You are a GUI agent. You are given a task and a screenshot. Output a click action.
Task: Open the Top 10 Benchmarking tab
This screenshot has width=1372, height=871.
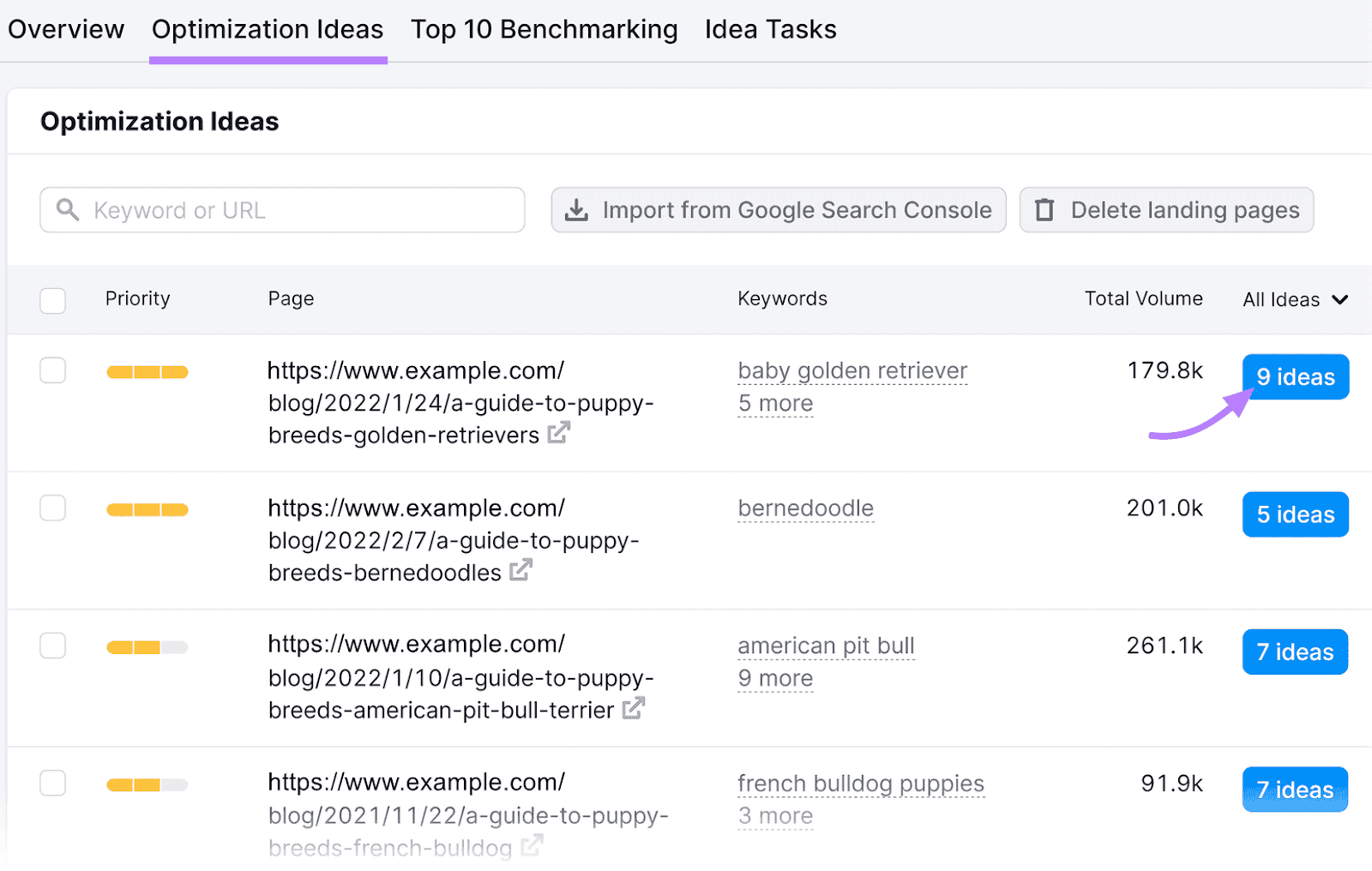click(x=544, y=29)
